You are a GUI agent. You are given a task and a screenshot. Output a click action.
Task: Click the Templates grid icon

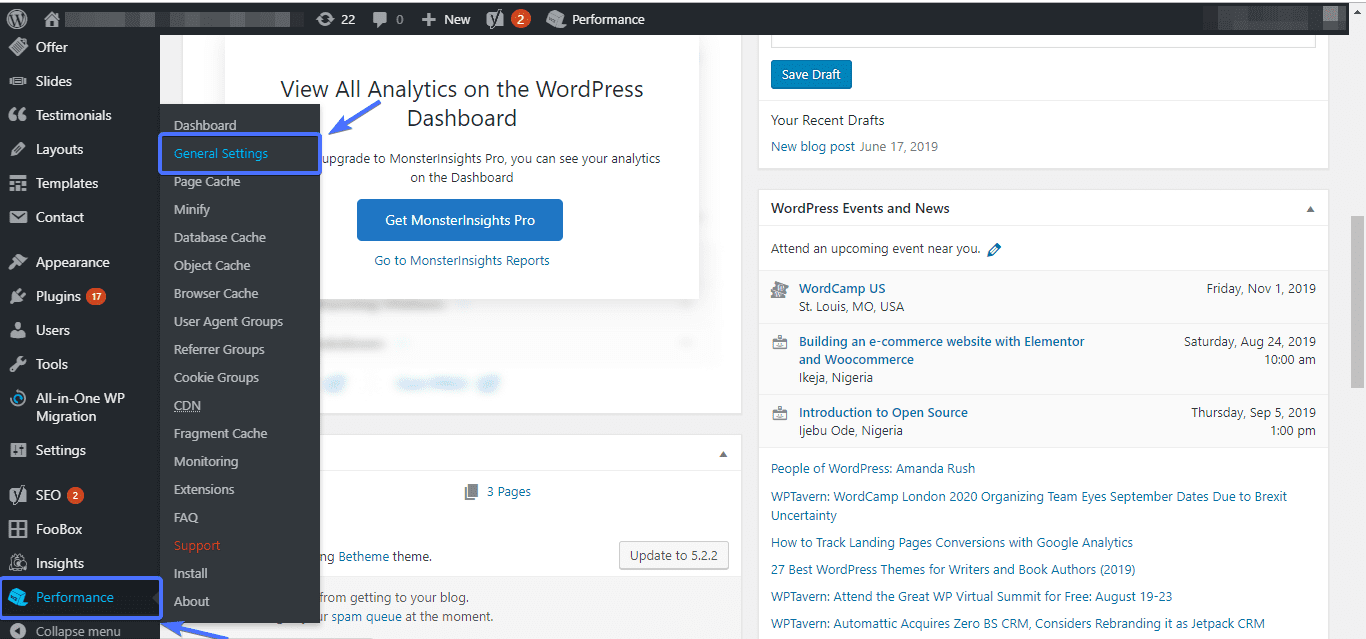click(x=17, y=183)
